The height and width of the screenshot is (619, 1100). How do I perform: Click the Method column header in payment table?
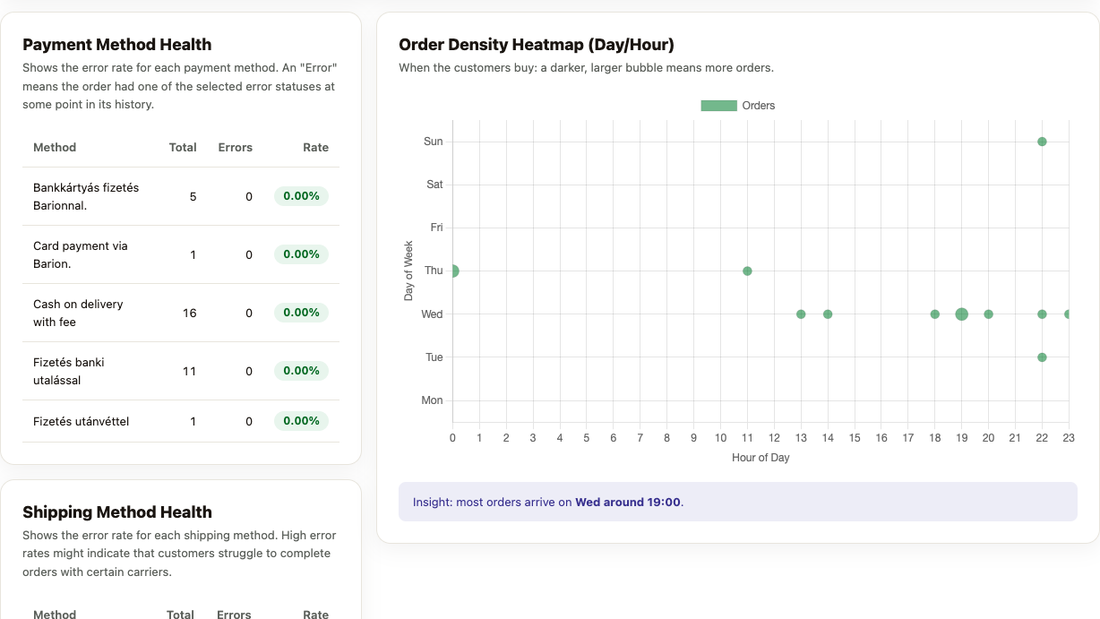tap(55, 147)
